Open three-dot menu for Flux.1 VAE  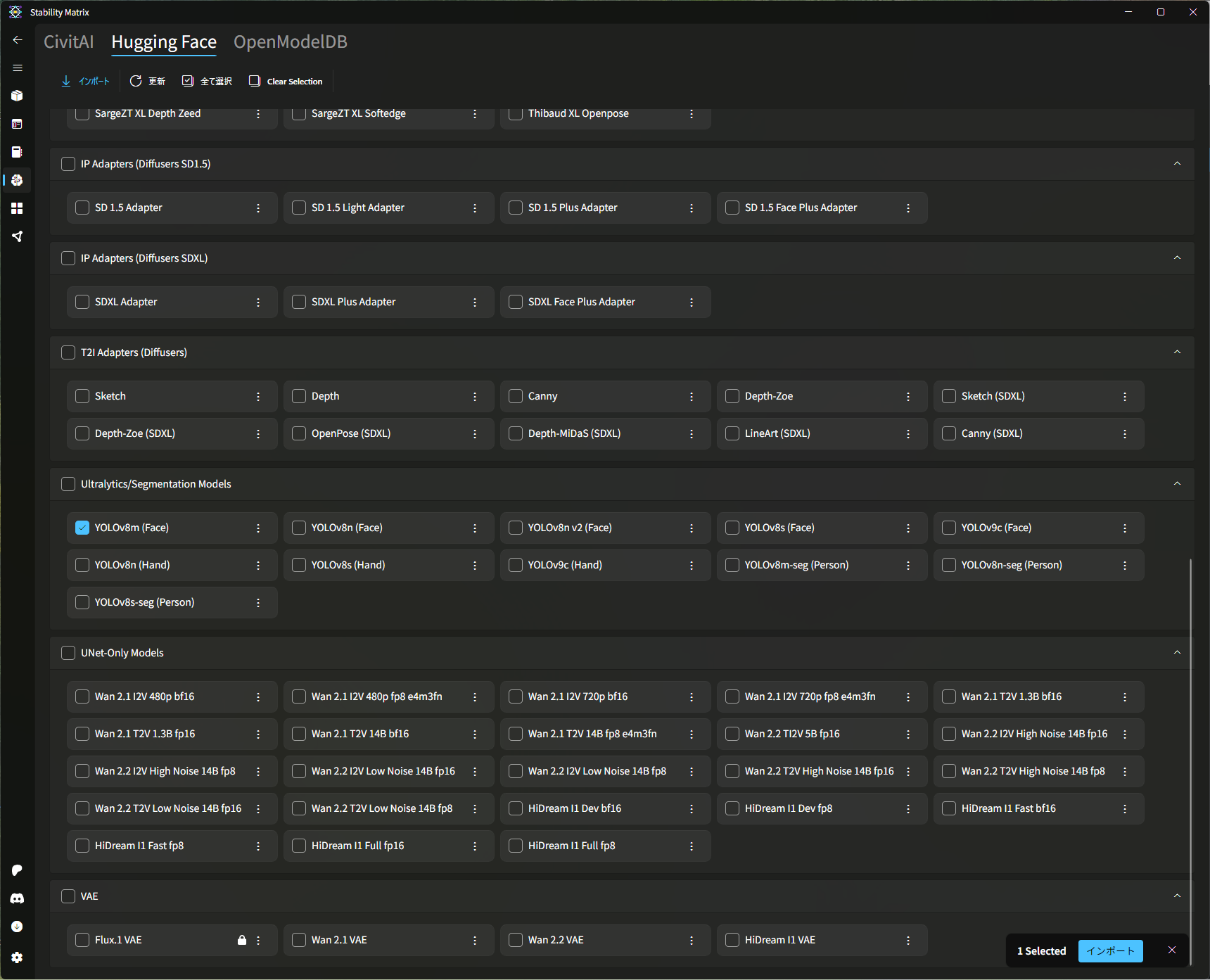(258, 940)
